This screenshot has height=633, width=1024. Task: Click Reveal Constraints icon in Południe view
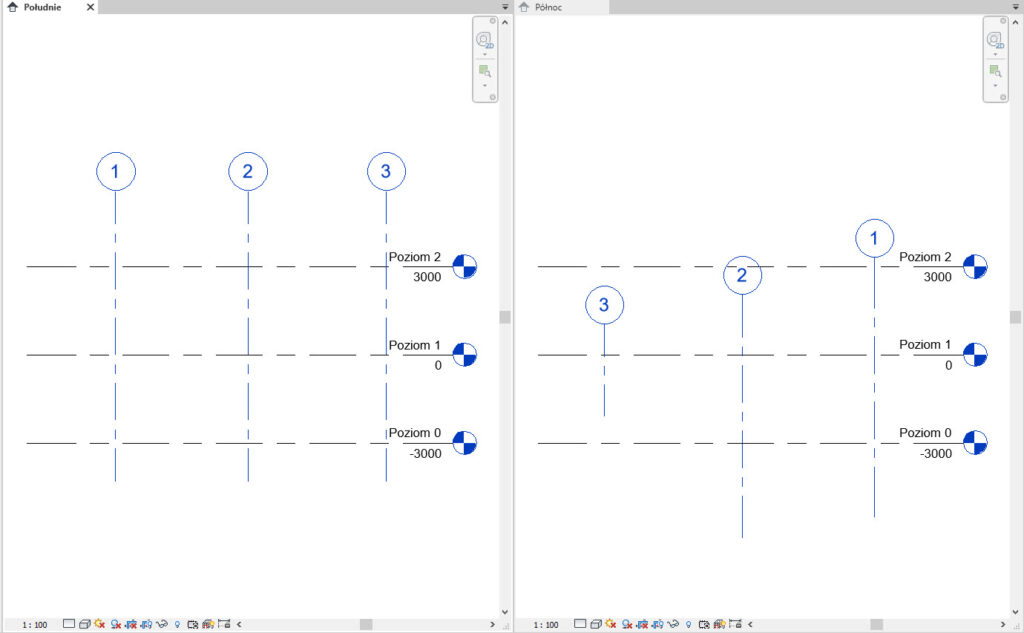pyautogui.click(x=224, y=624)
